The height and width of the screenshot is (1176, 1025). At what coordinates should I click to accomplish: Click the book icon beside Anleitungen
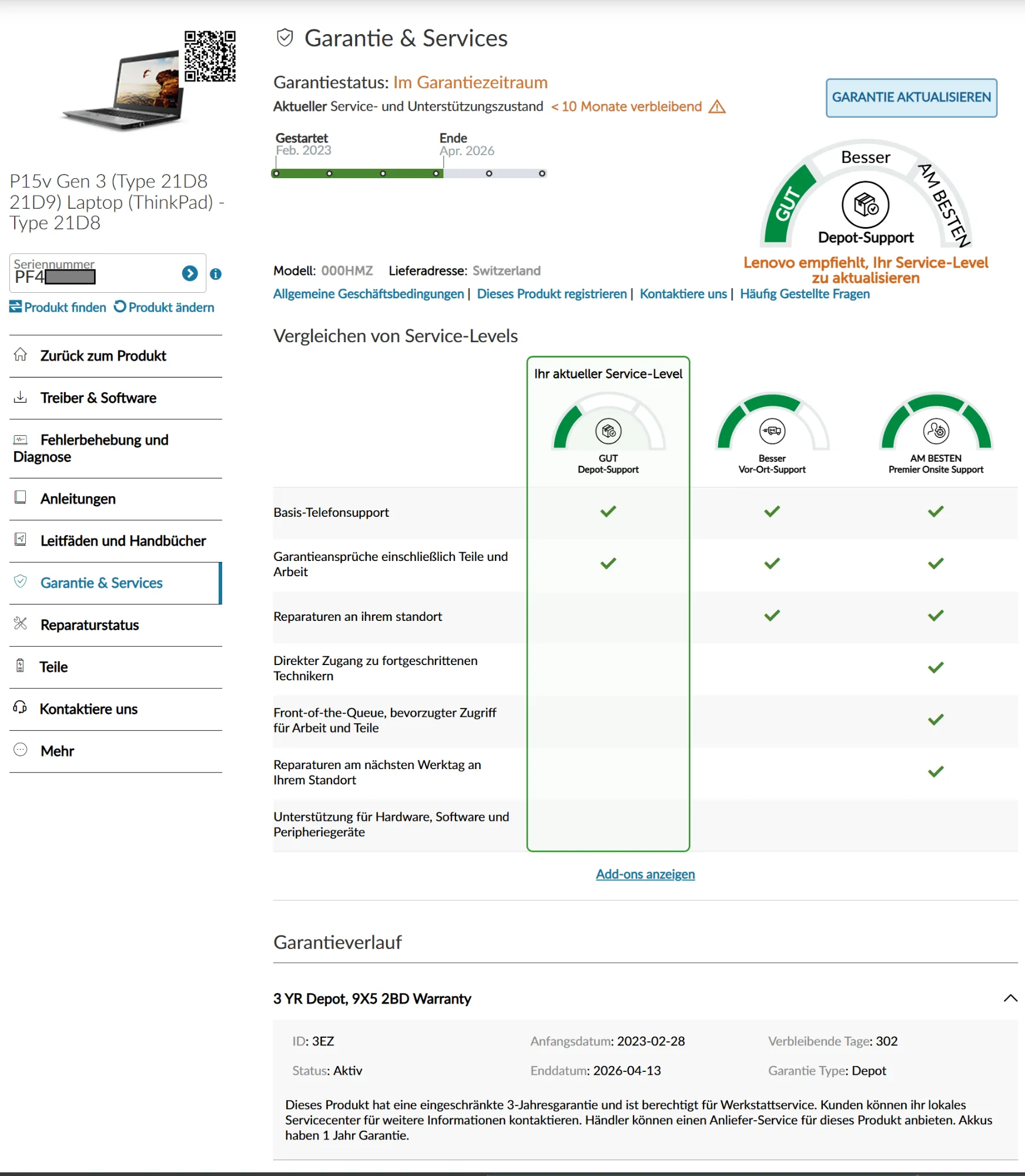pos(21,497)
